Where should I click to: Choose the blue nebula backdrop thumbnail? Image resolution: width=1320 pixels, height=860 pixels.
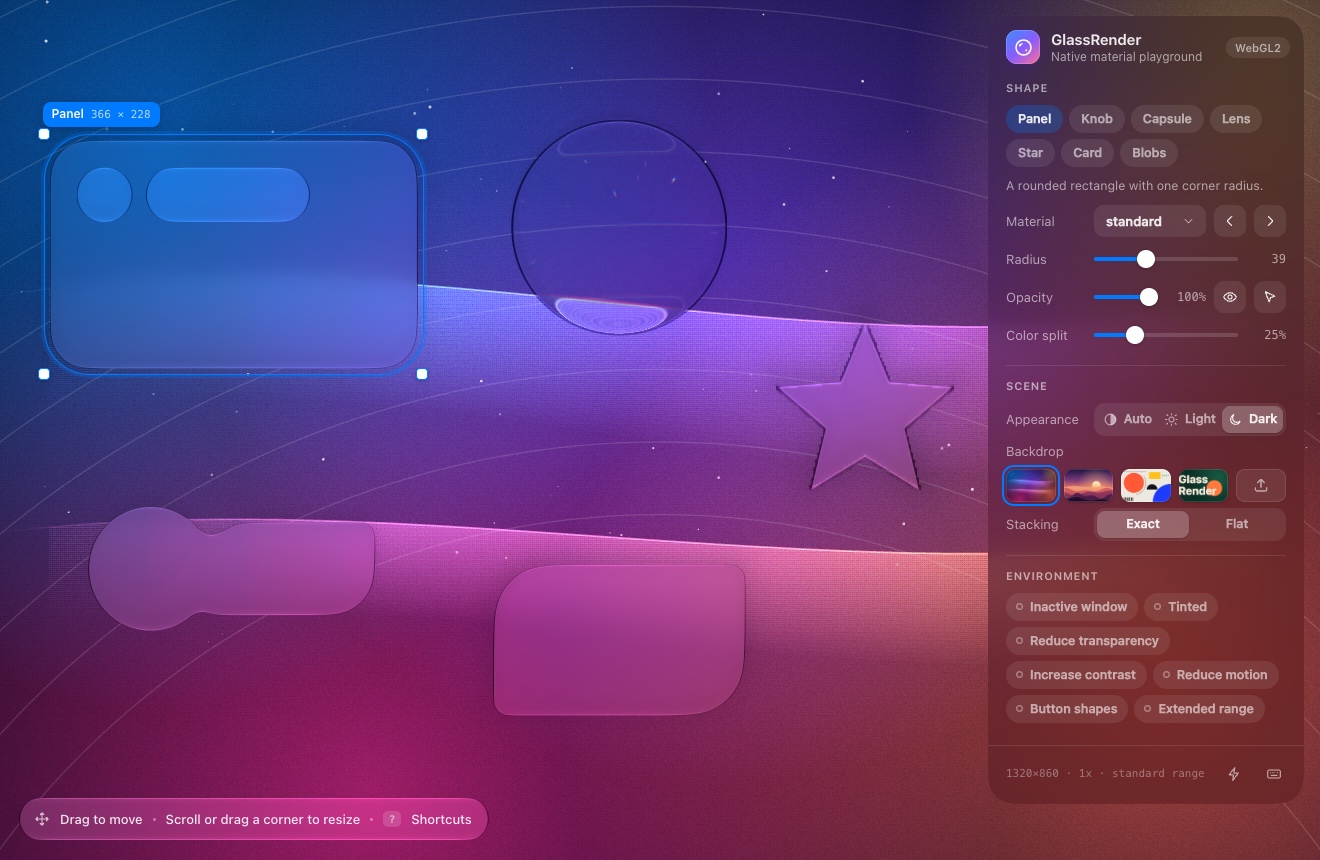[1031, 485]
